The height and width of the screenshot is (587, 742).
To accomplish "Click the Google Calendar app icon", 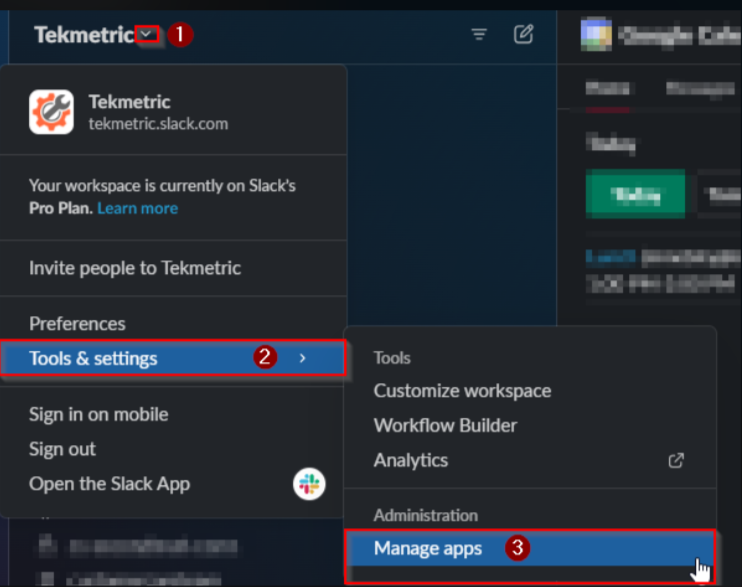I will (x=596, y=34).
